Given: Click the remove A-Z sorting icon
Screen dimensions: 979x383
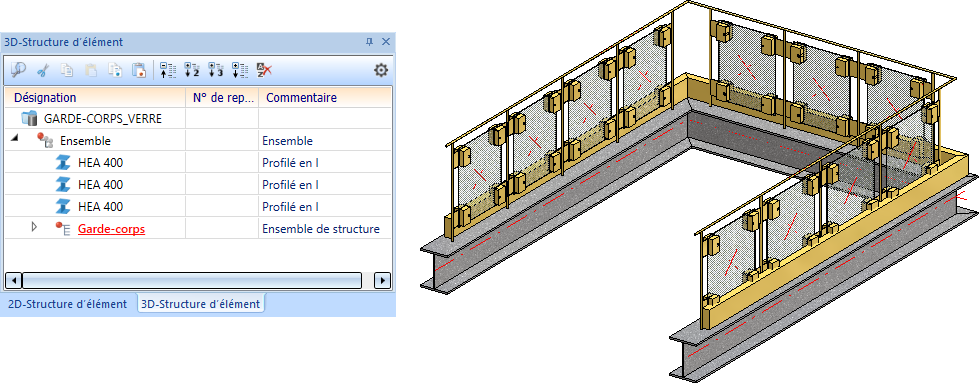Looking at the screenshot, I should pos(264,70).
